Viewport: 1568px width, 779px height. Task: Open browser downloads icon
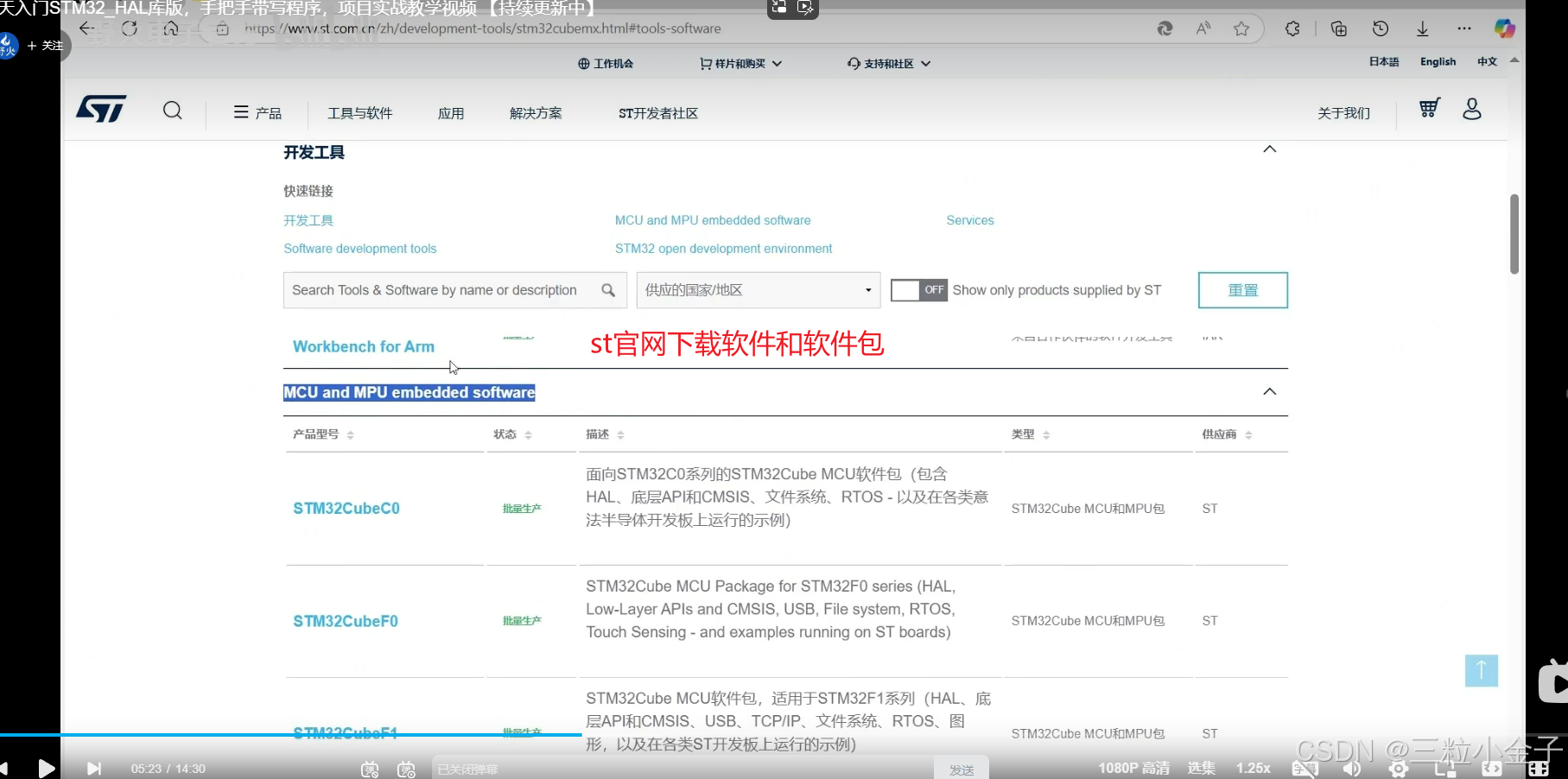tap(1422, 28)
